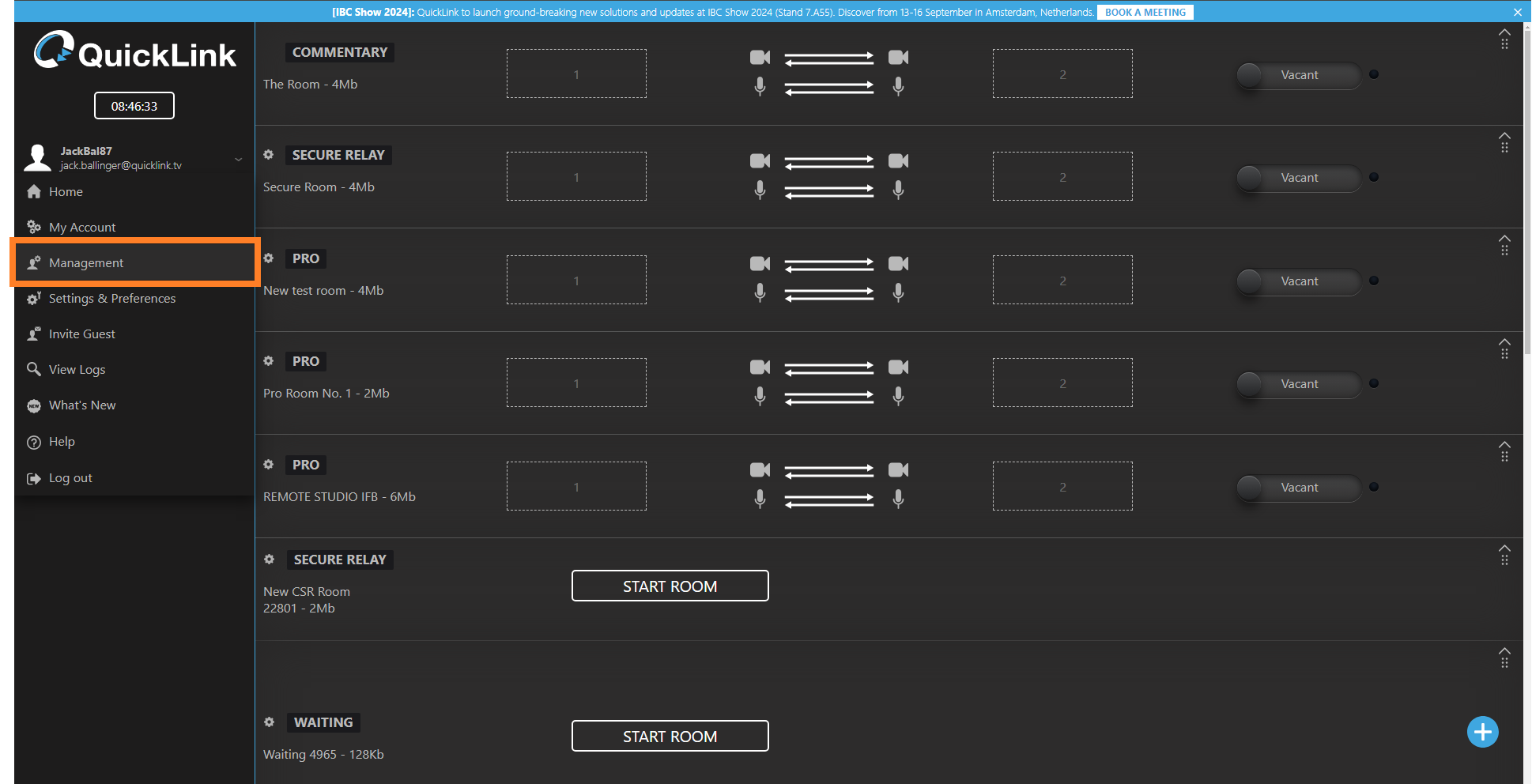Expand the JackBal87 user account dropdown

238,160
